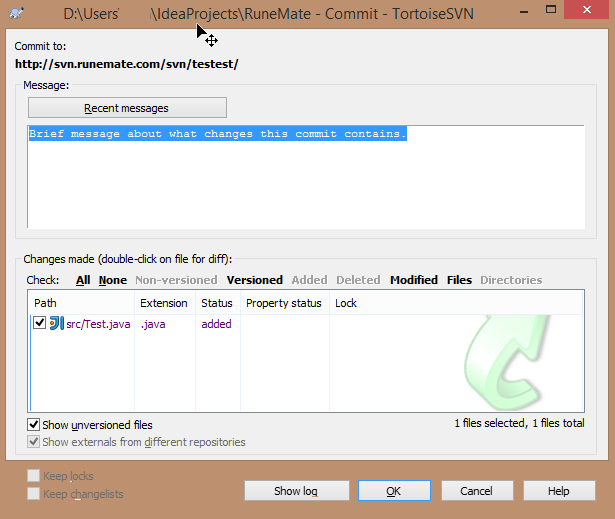Open the Help button
The height and width of the screenshot is (519, 615).
[559, 491]
